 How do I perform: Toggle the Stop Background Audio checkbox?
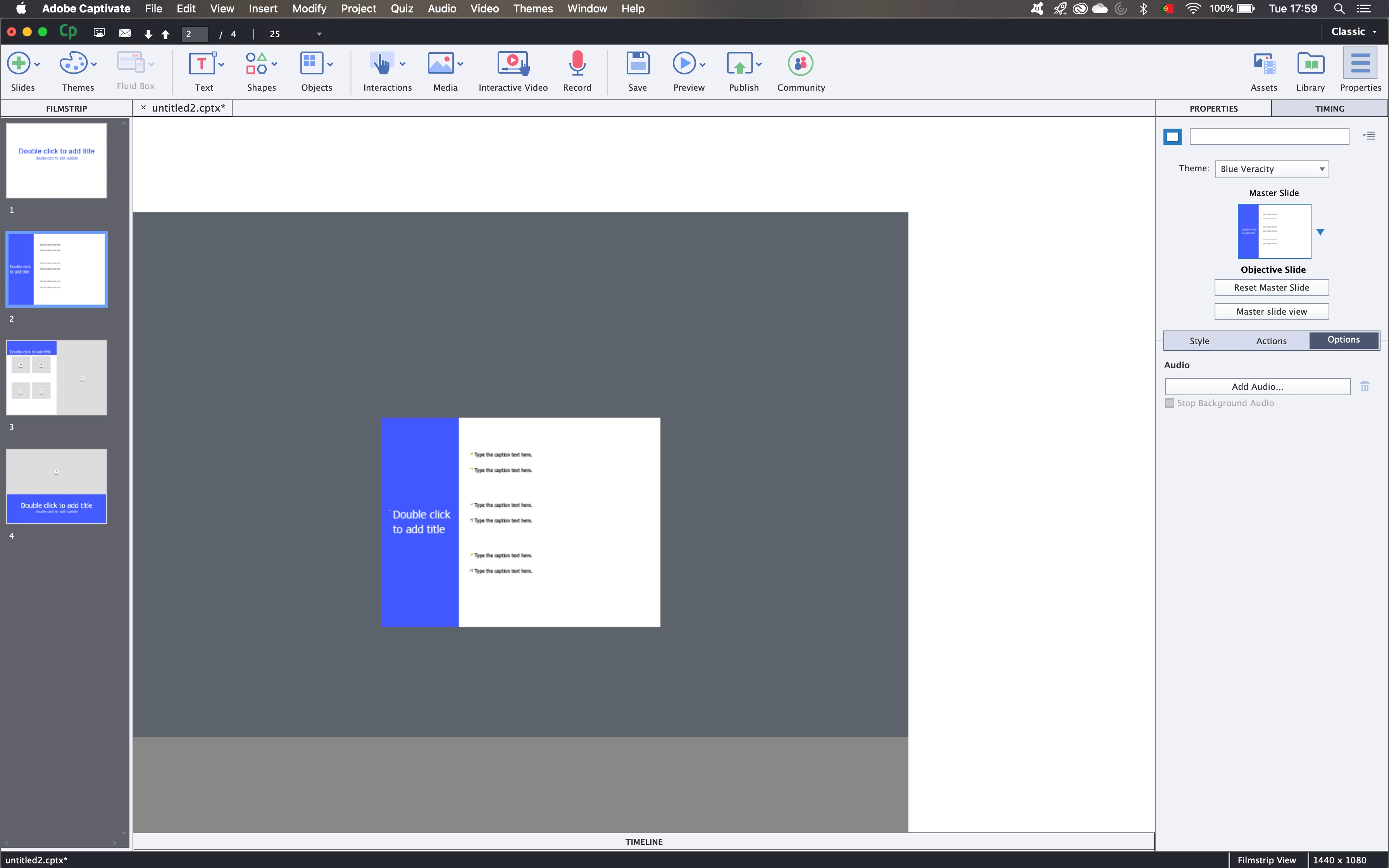[x=1169, y=403]
